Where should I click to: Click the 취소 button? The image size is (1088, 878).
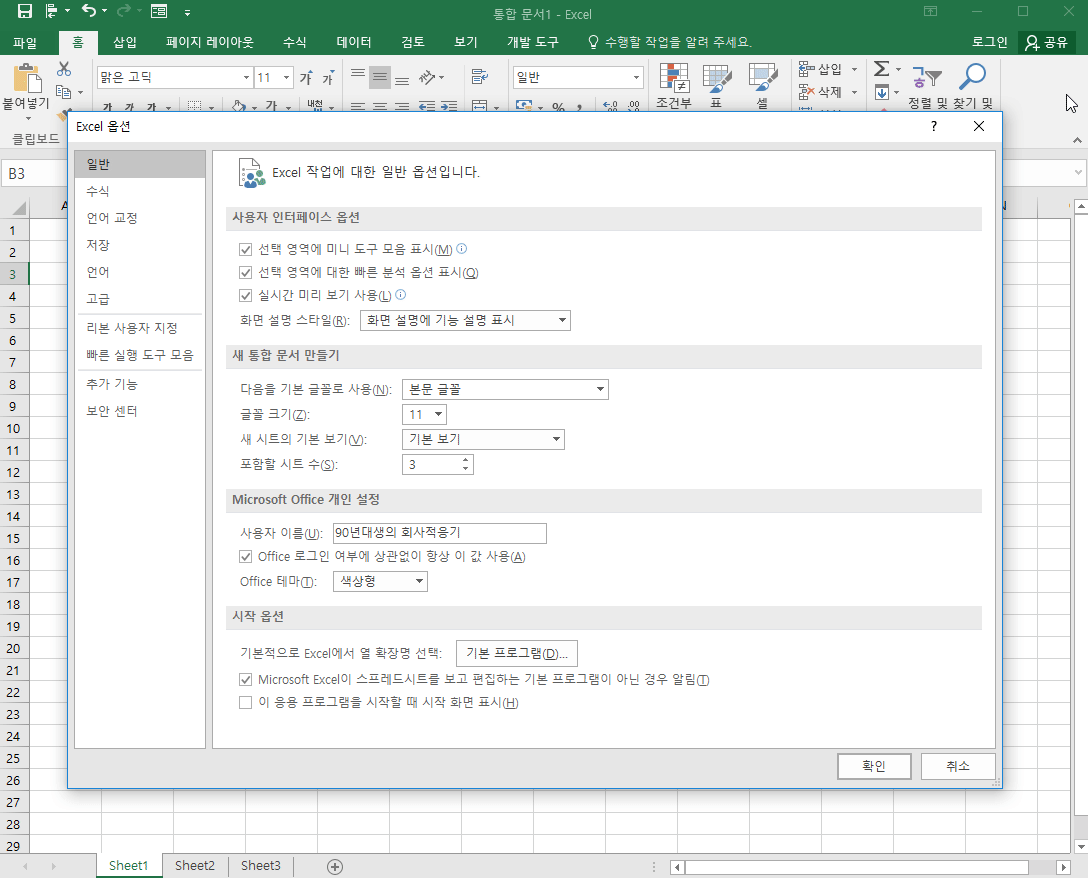[958, 766]
